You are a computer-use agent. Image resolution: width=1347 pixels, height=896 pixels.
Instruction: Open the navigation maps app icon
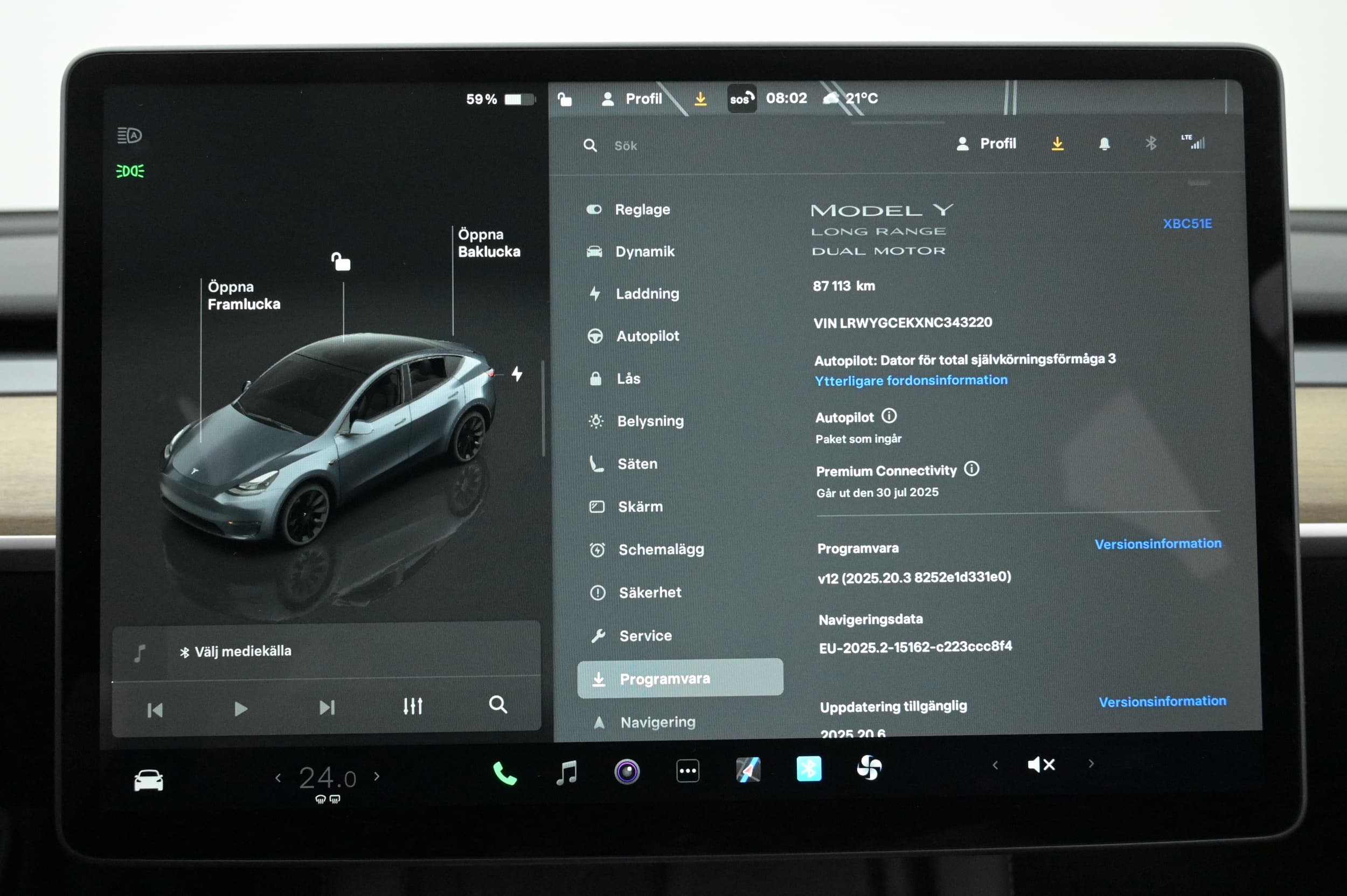coord(748,770)
